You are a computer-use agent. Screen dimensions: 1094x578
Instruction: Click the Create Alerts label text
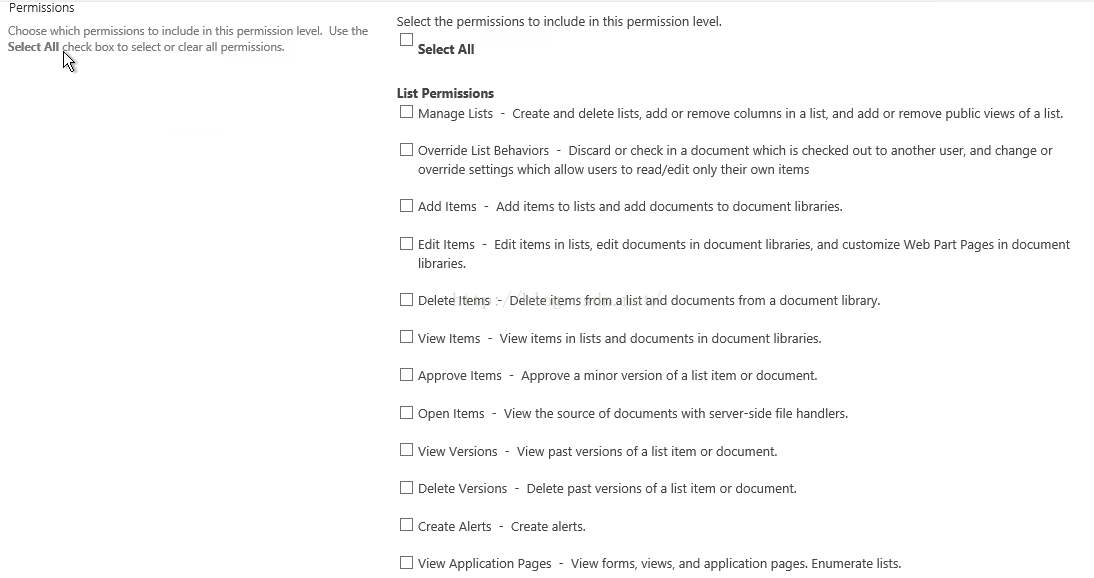(454, 526)
